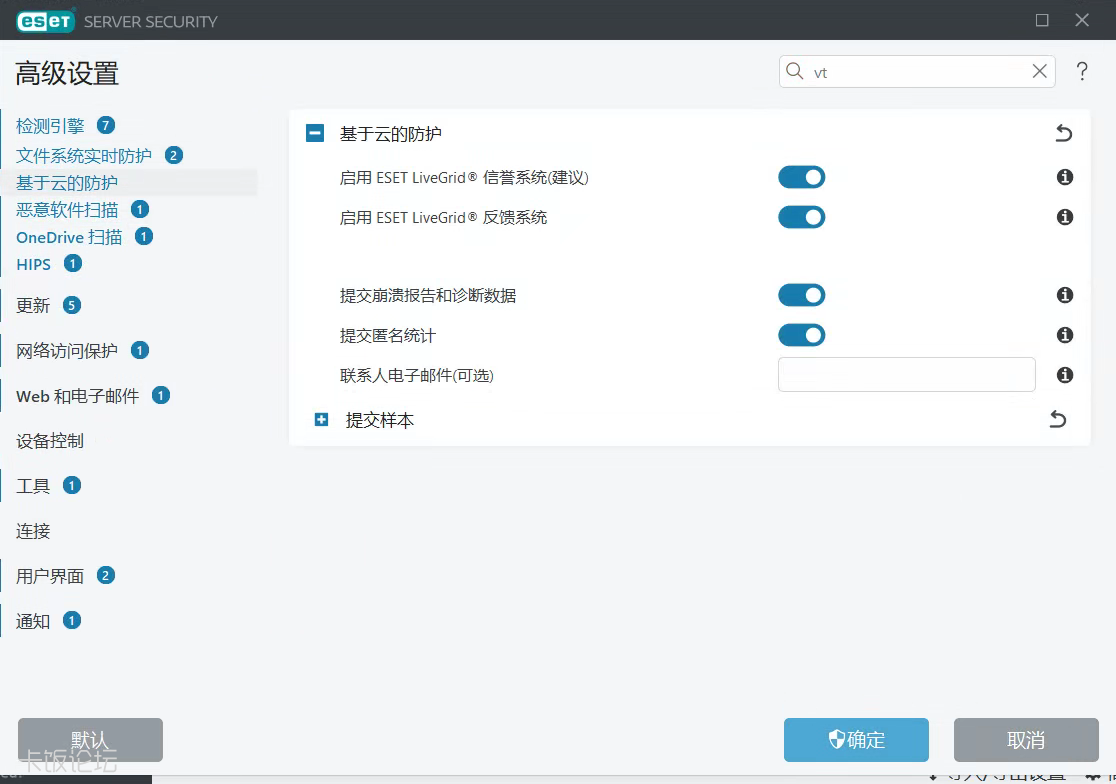This screenshot has height=784, width=1116.
Task: Open 设备控制 category
Action: pyautogui.click(x=50, y=440)
